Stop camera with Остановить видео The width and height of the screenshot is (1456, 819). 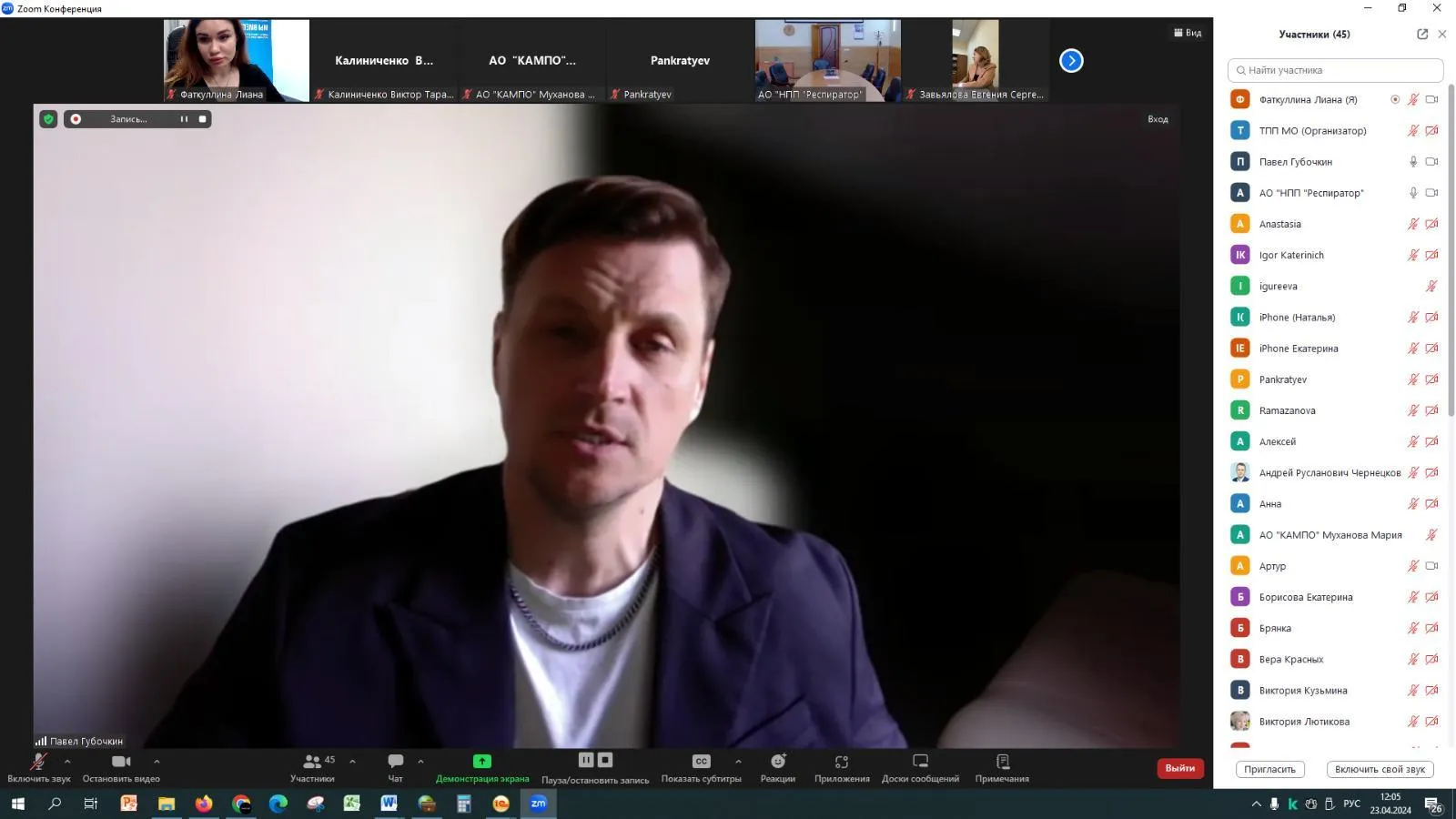[x=121, y=768]
